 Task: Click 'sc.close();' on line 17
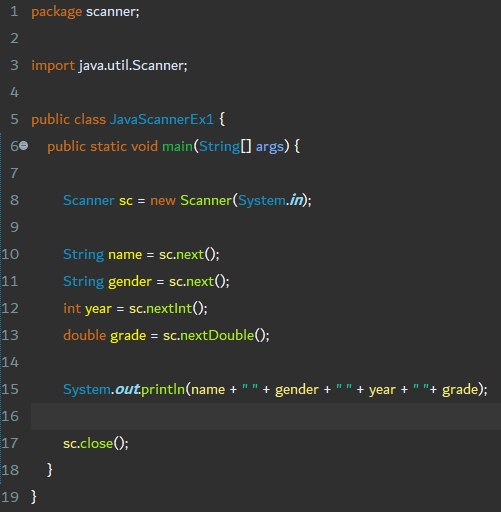pyautogui.click(x=96, y=443)
